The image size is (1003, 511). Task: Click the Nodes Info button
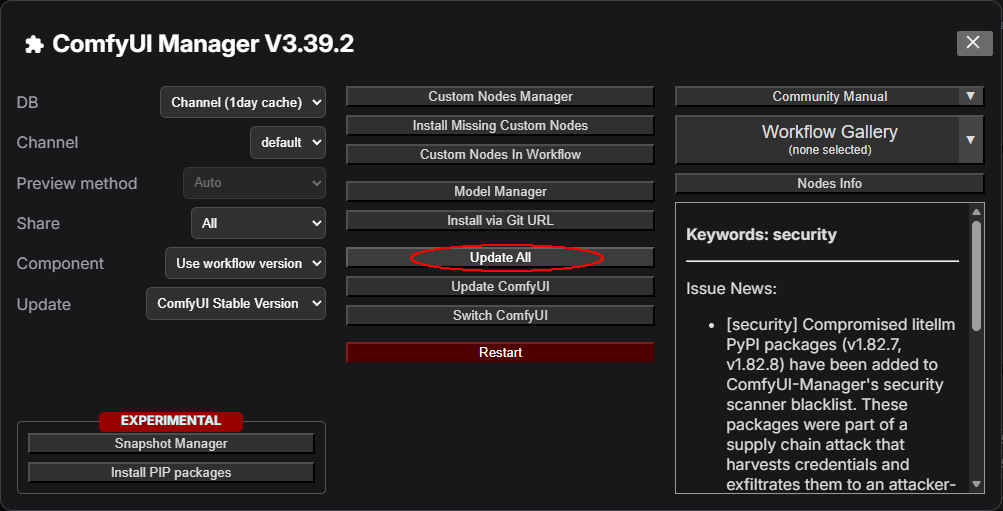[829, 184]
